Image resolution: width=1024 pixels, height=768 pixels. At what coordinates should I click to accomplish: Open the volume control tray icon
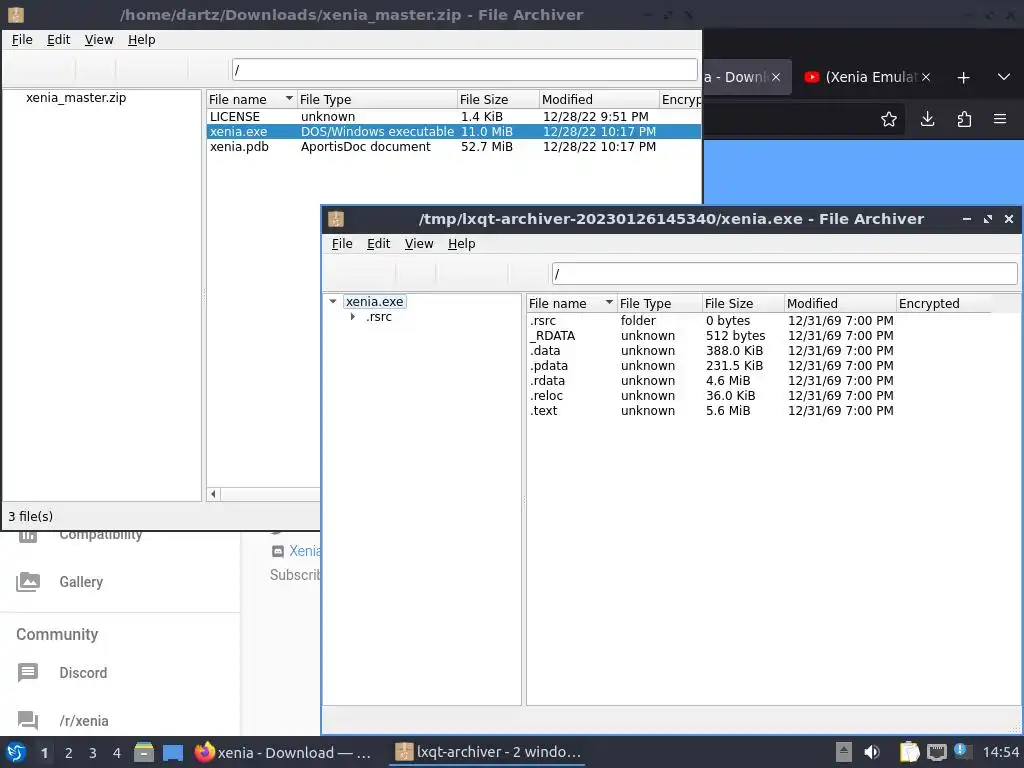tap(871, 752)
